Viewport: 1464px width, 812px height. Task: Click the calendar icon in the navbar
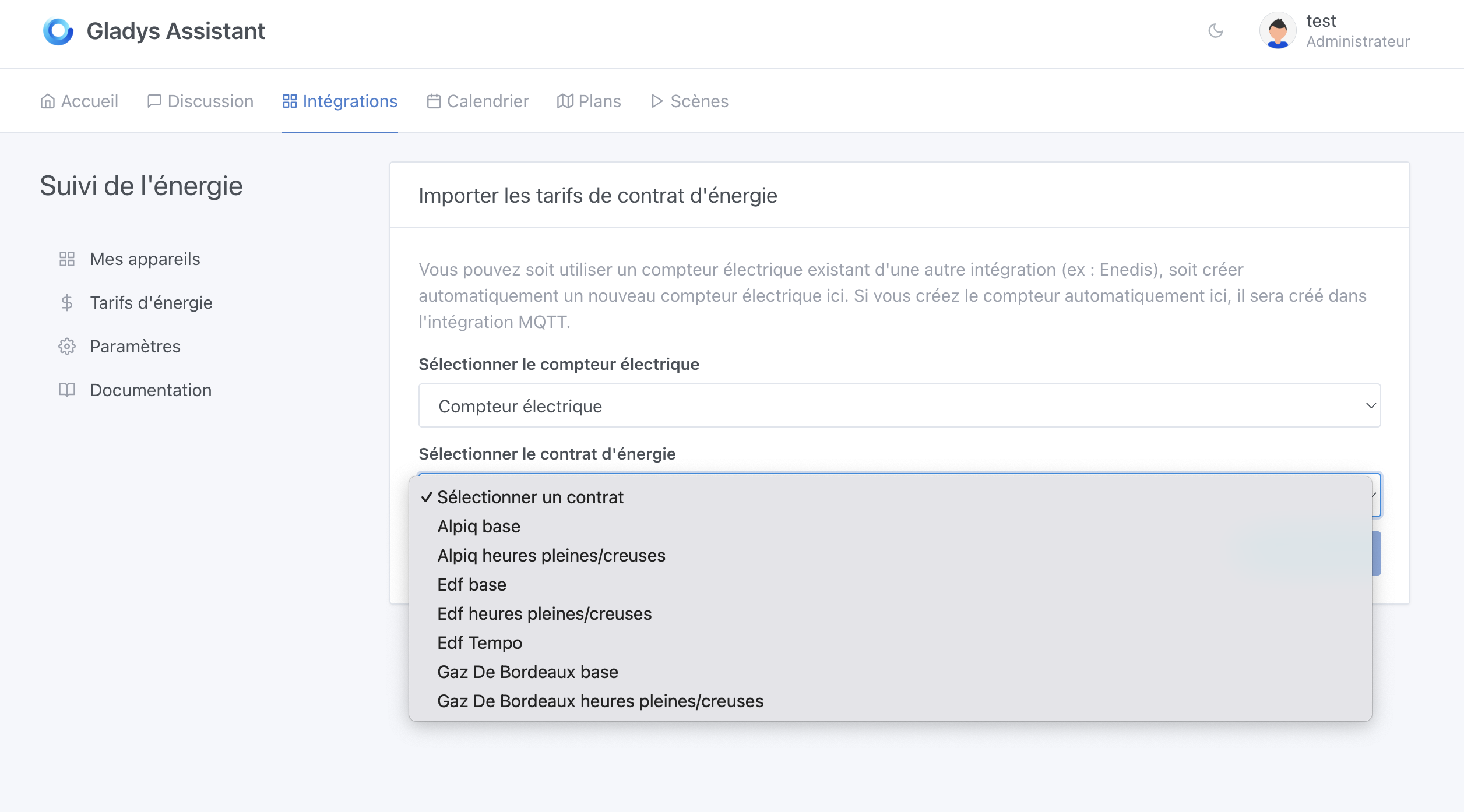click(x=434, y=101)
